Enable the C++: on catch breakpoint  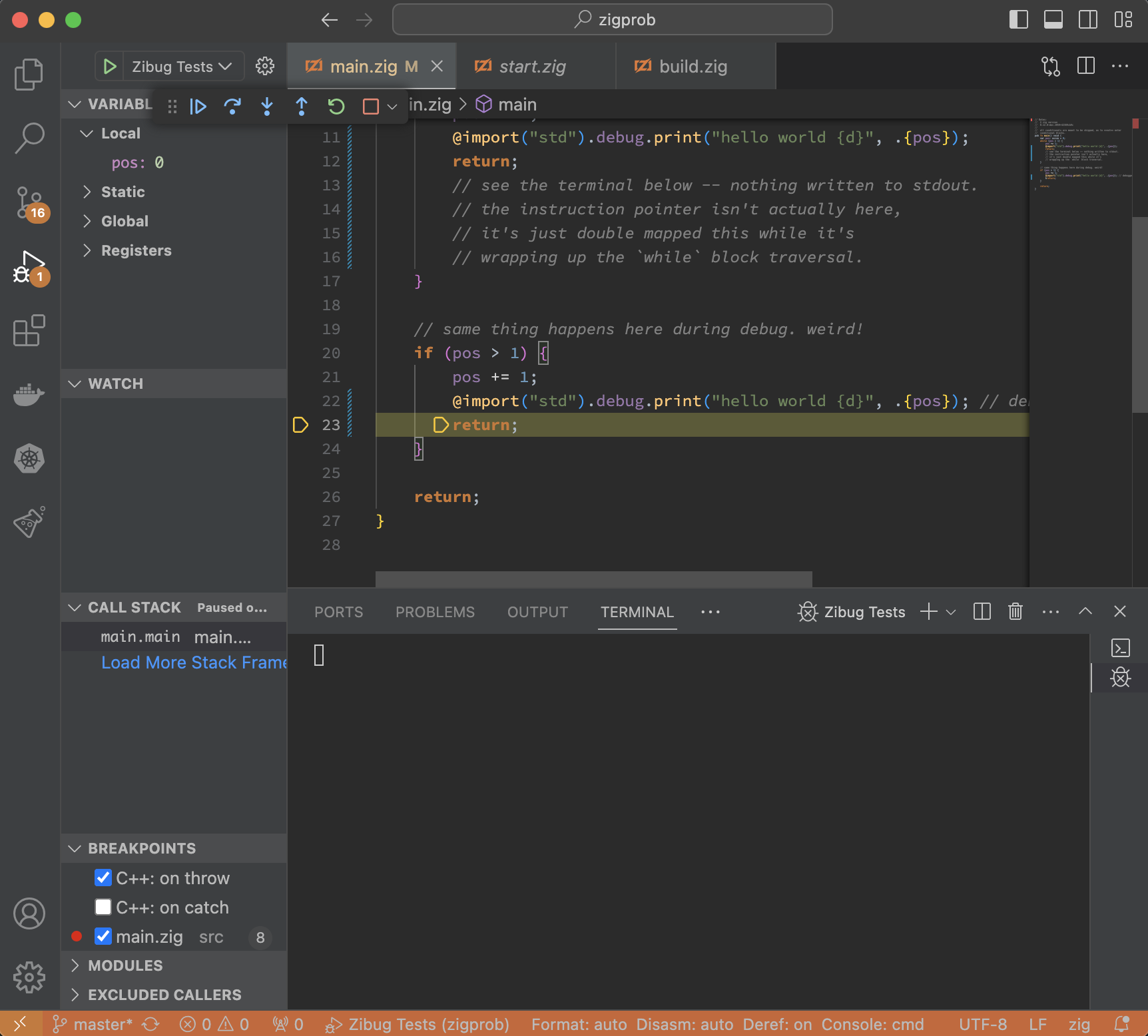click(x=103, y=907)
